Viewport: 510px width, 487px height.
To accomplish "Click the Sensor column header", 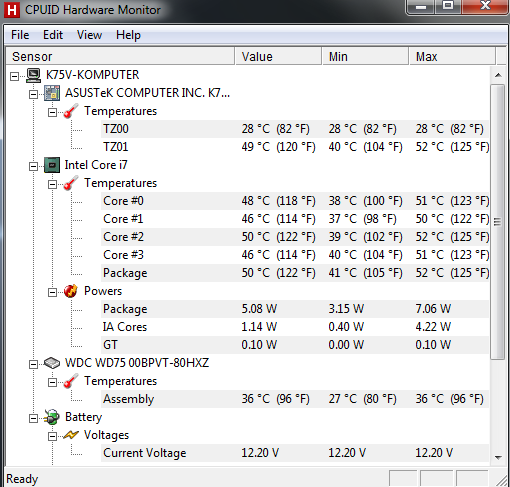I will coord(121,56).
